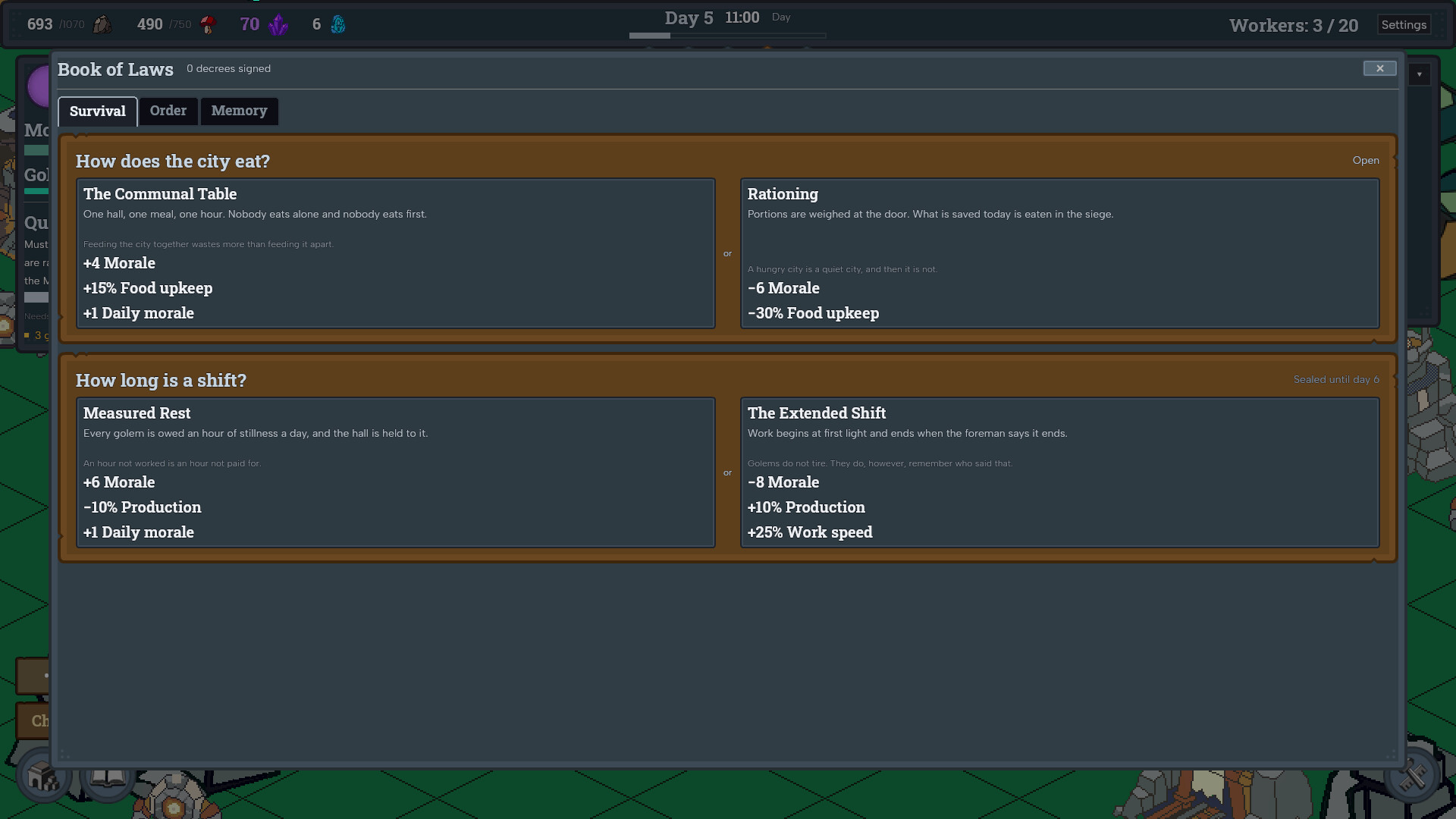This screenshot has width=1456, height=819.
Task: Click the purple crystal resource icon
Action: tap(278, 25)
